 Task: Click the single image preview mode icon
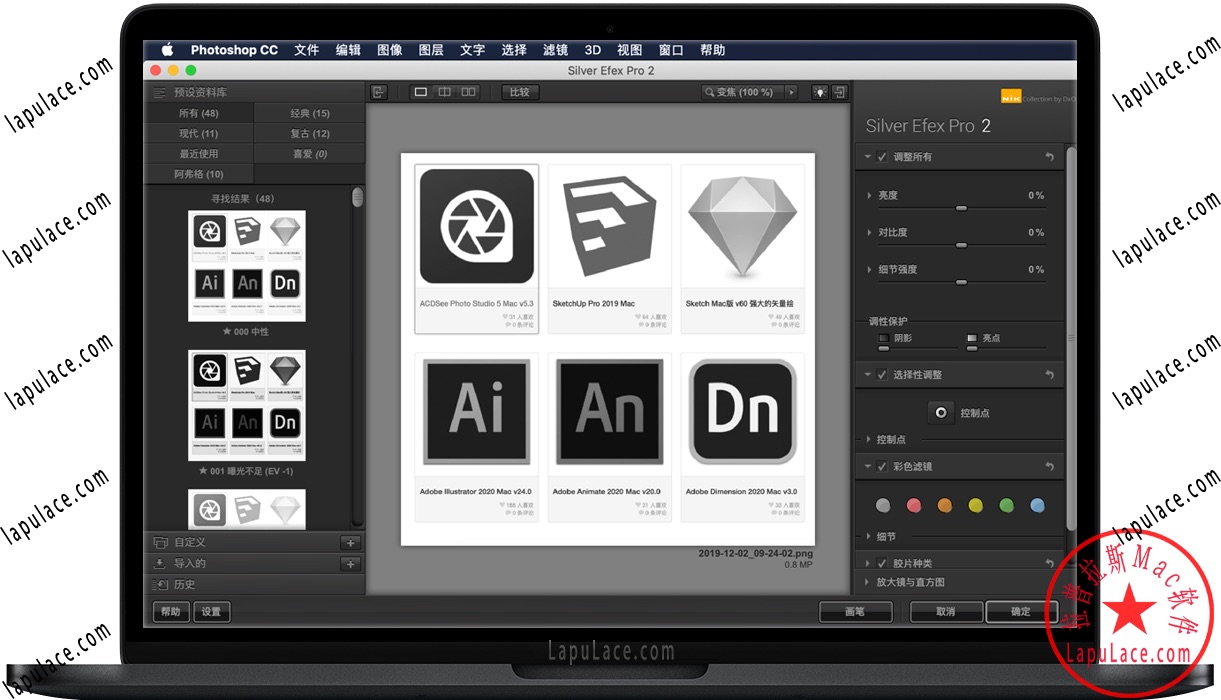point(421,90)
